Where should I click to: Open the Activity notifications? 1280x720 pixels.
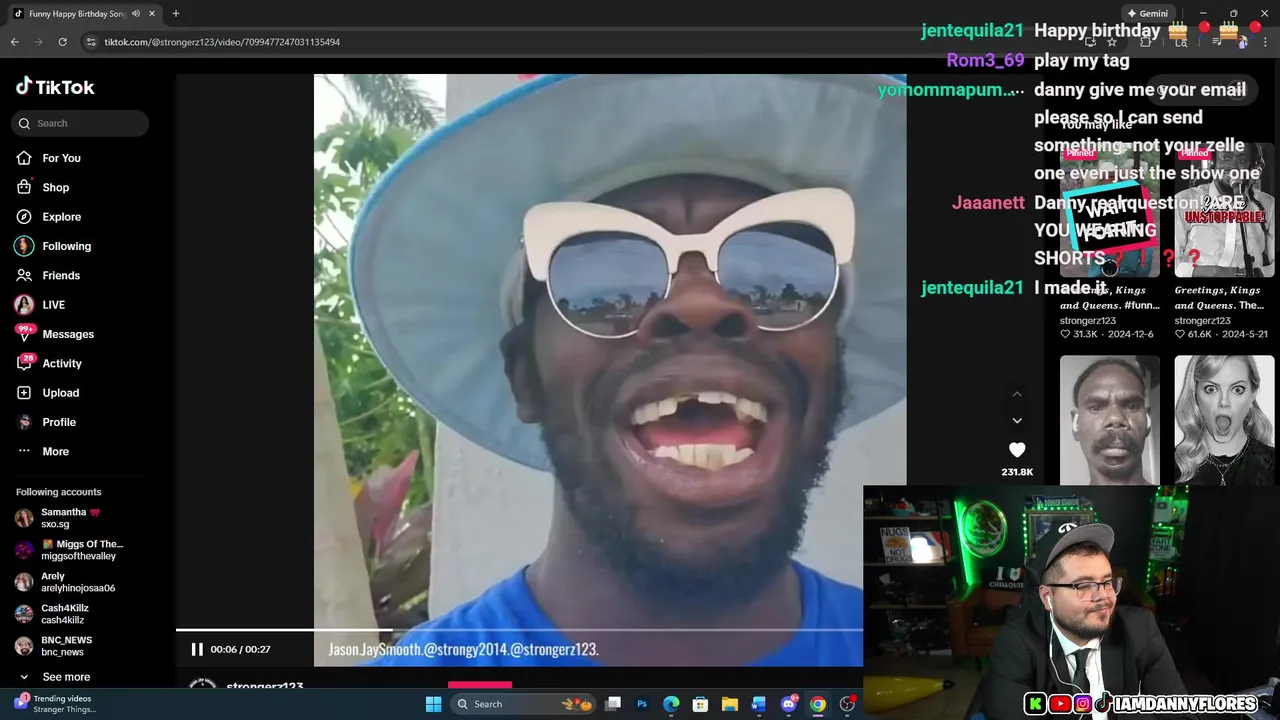[x=62, y=363]
